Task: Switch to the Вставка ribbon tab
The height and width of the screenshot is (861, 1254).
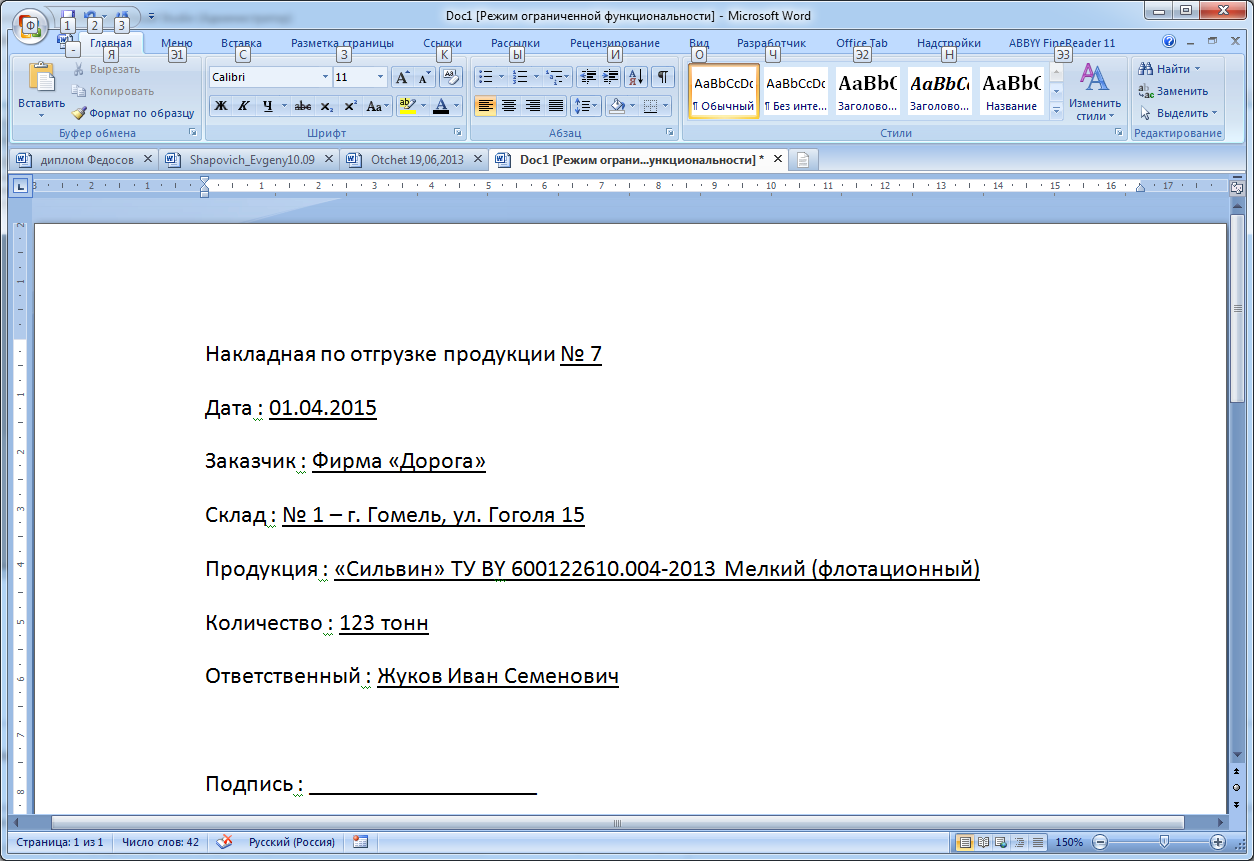Action: pyautogui.click(x=241, y=43)
